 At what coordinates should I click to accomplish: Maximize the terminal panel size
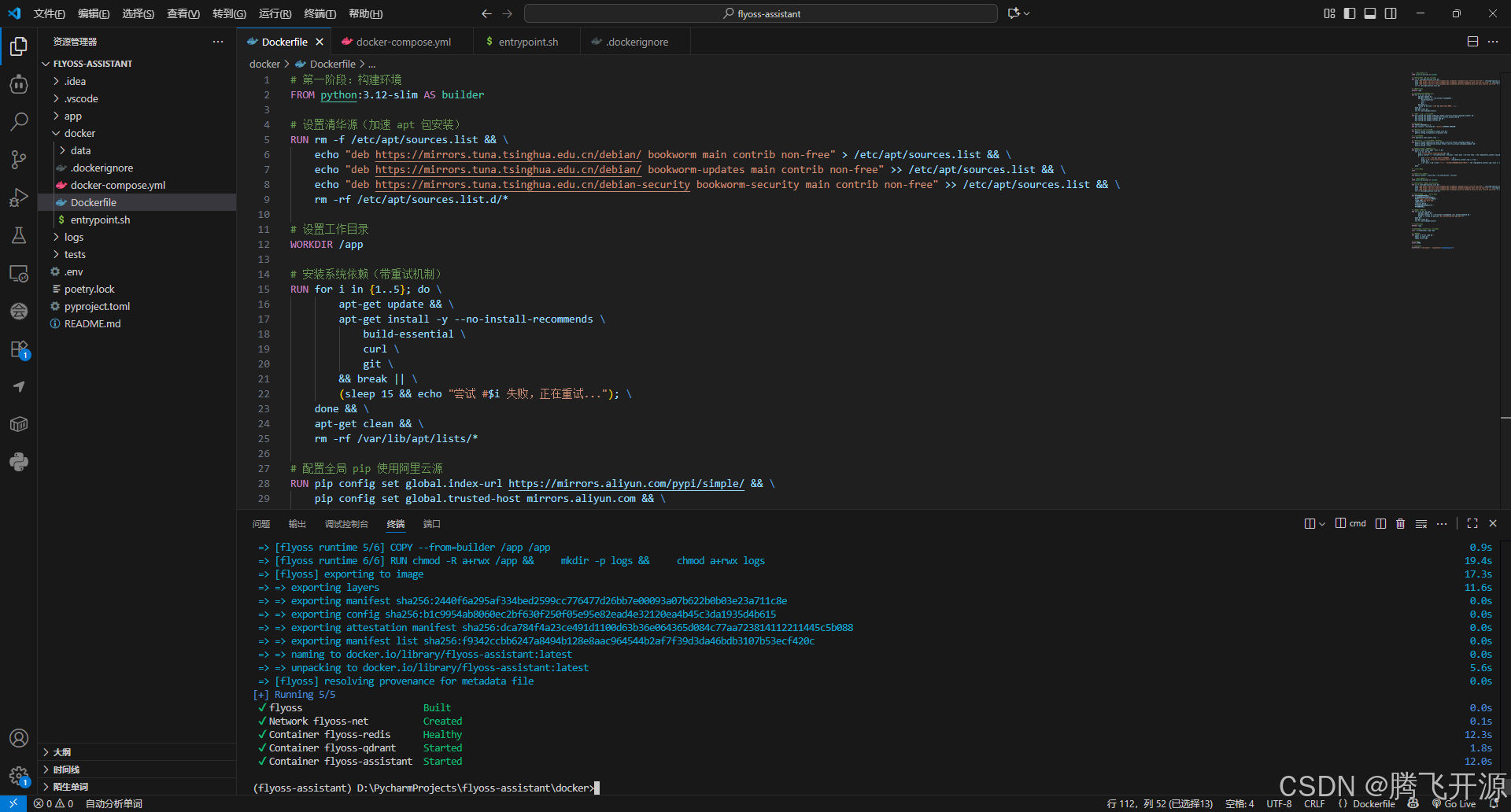pos(1472,524)
